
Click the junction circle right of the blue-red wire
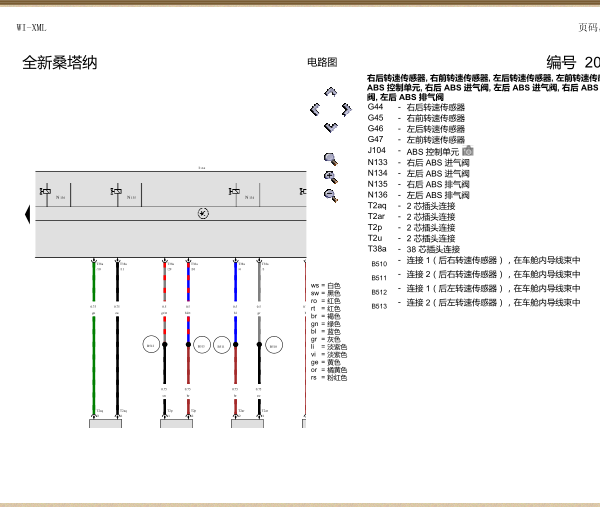coord(202,345)
